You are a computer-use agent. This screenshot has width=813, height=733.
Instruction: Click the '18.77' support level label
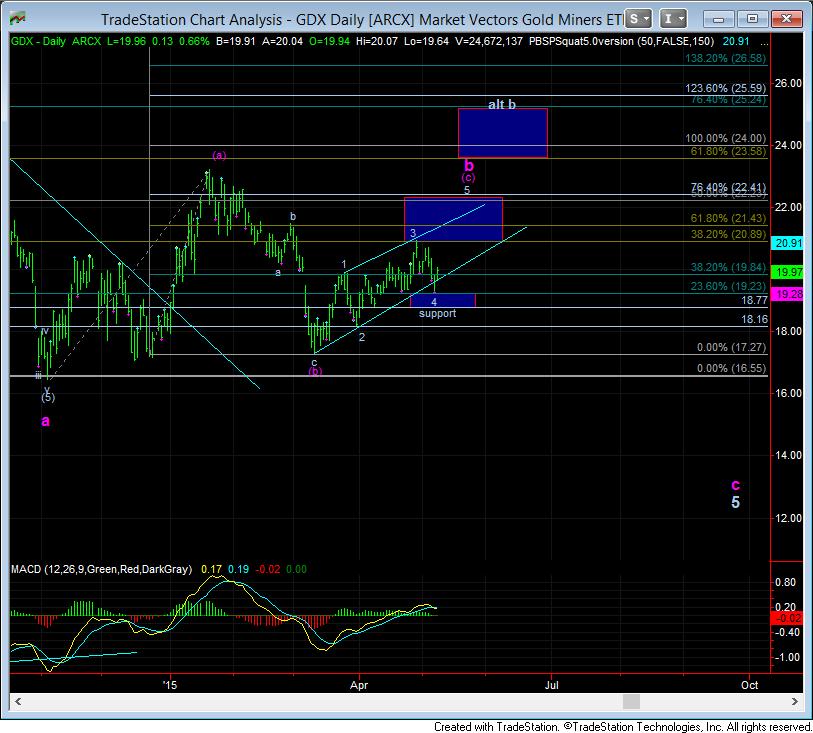pyautogui.click(x=754, y=300)
